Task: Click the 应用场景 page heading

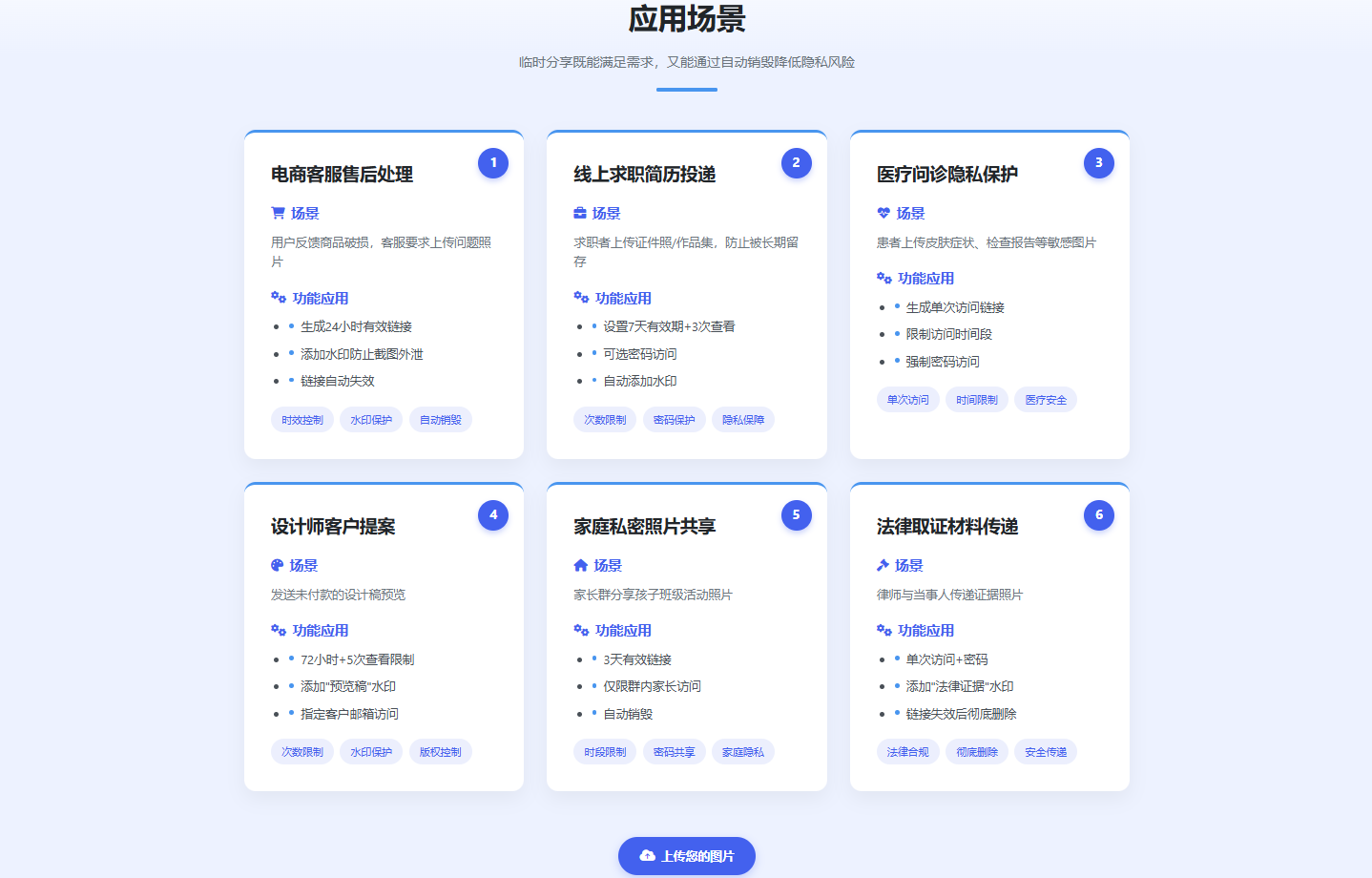Action: click(x=686, y=19)
